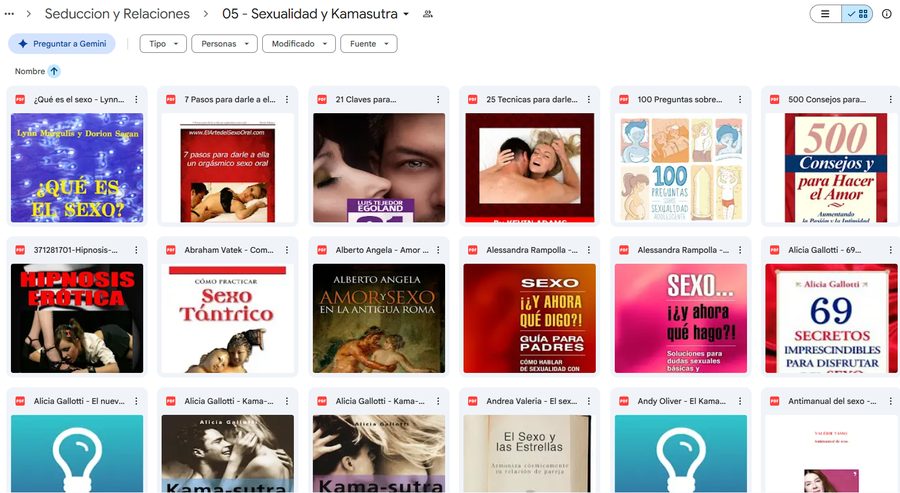Select file name 500 Consejos para...
The image size is (900, 493).
click(827, 99)
